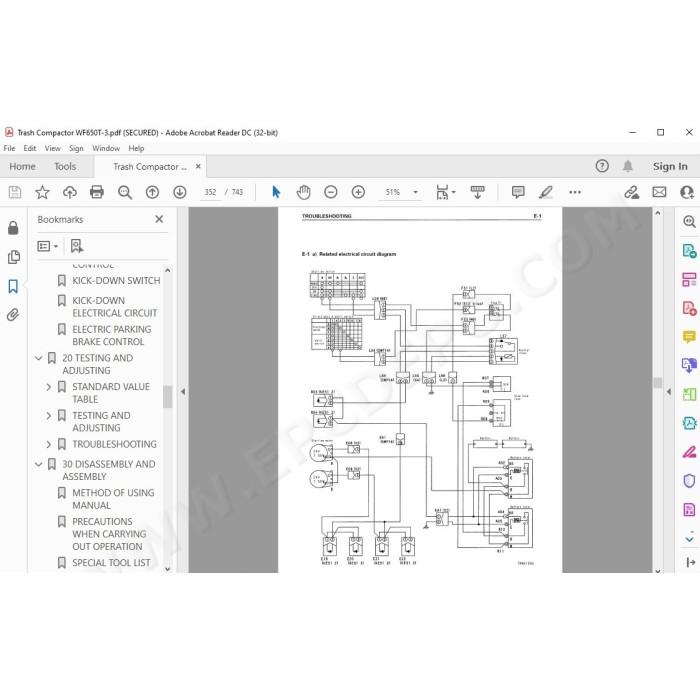Show security lock panel
Image resolution: width=700 pixels, height=700 pixels.
13,228
